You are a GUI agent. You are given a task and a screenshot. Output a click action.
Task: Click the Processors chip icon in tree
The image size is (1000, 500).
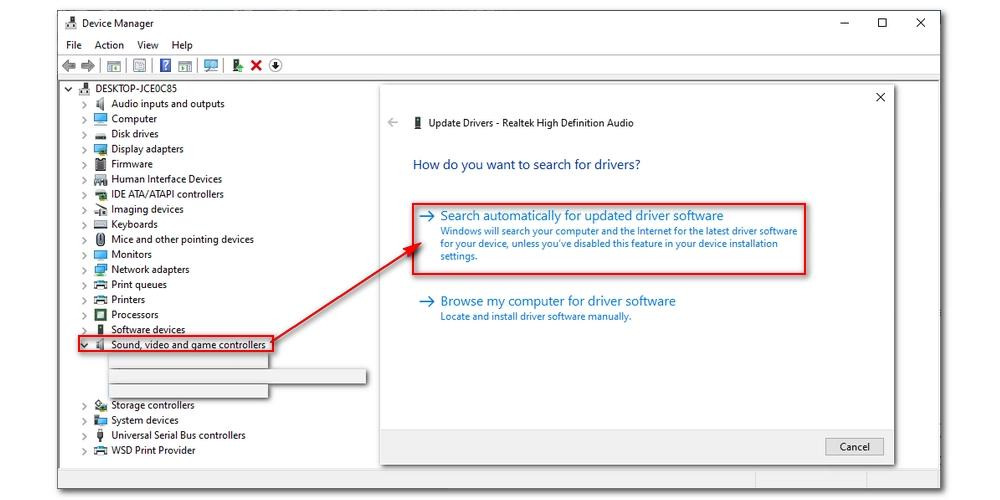[100, 314]
